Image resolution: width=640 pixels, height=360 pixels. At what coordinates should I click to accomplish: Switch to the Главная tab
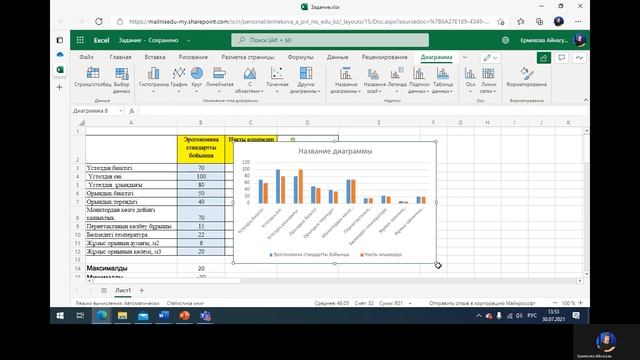(x=120, y=57)
